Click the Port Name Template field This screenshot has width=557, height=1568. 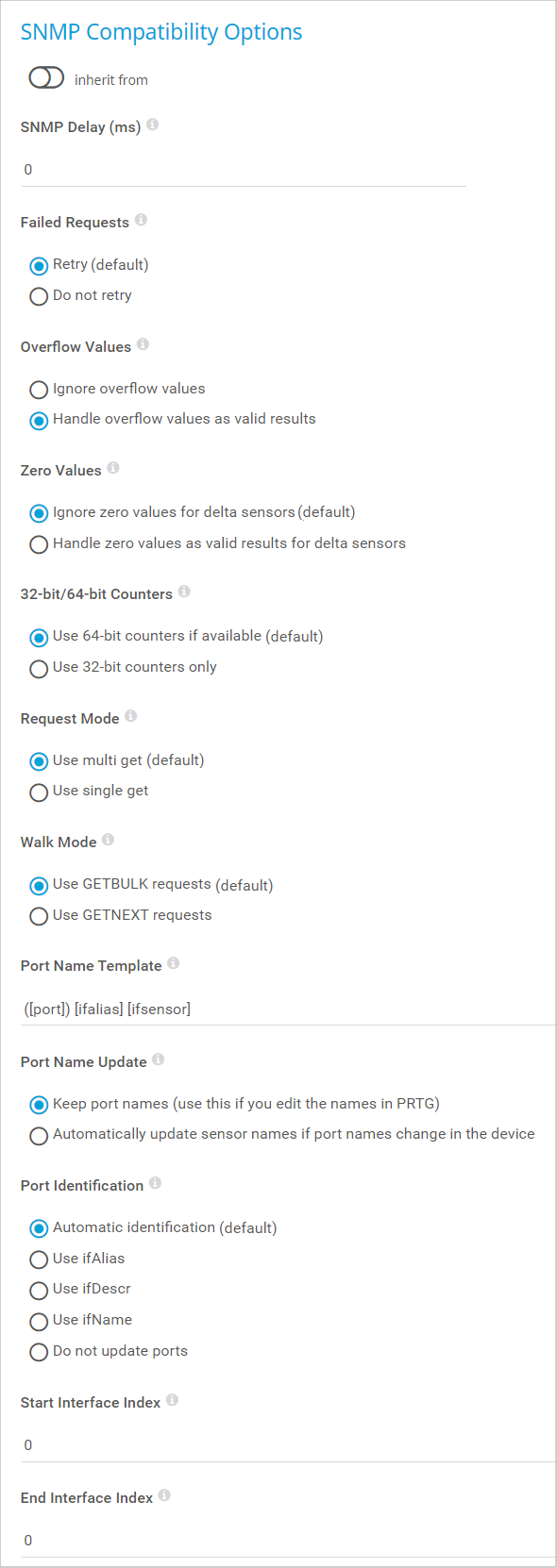click(x=288, y=1009)
